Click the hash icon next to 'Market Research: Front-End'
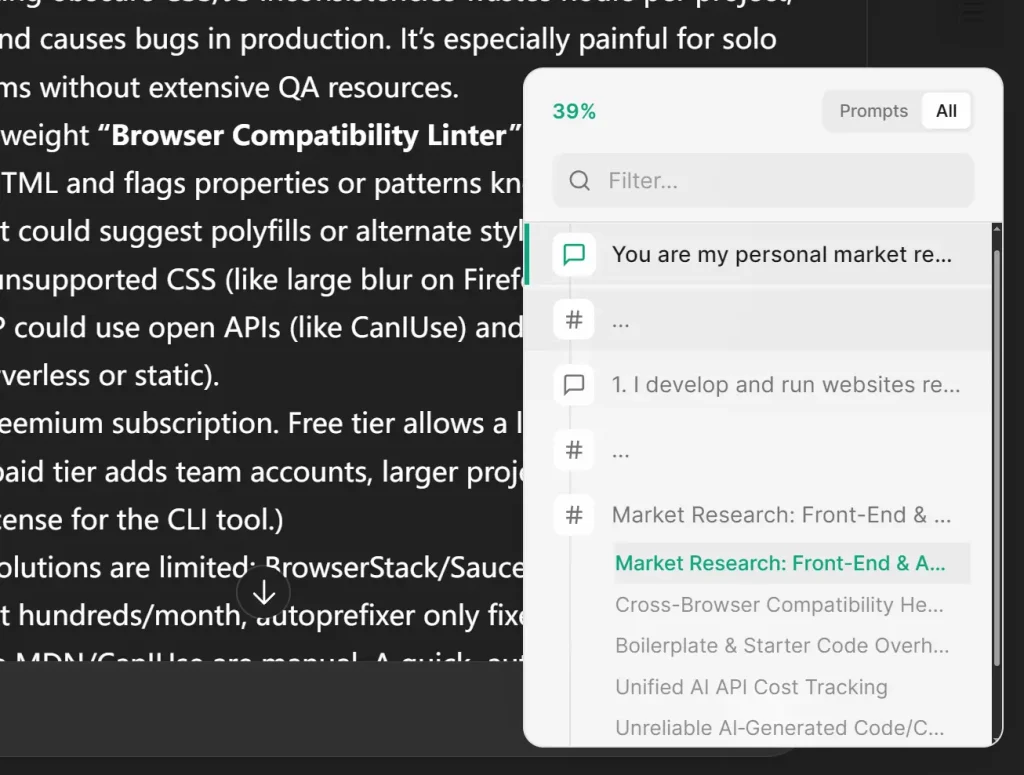The image size is (1024, 775). 573,515
